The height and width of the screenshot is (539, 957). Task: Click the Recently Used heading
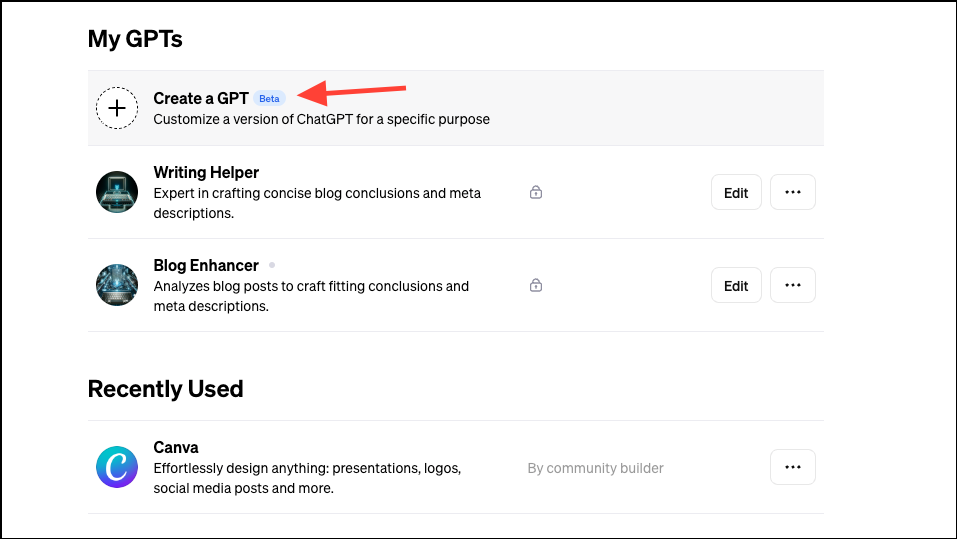point(165,389)
